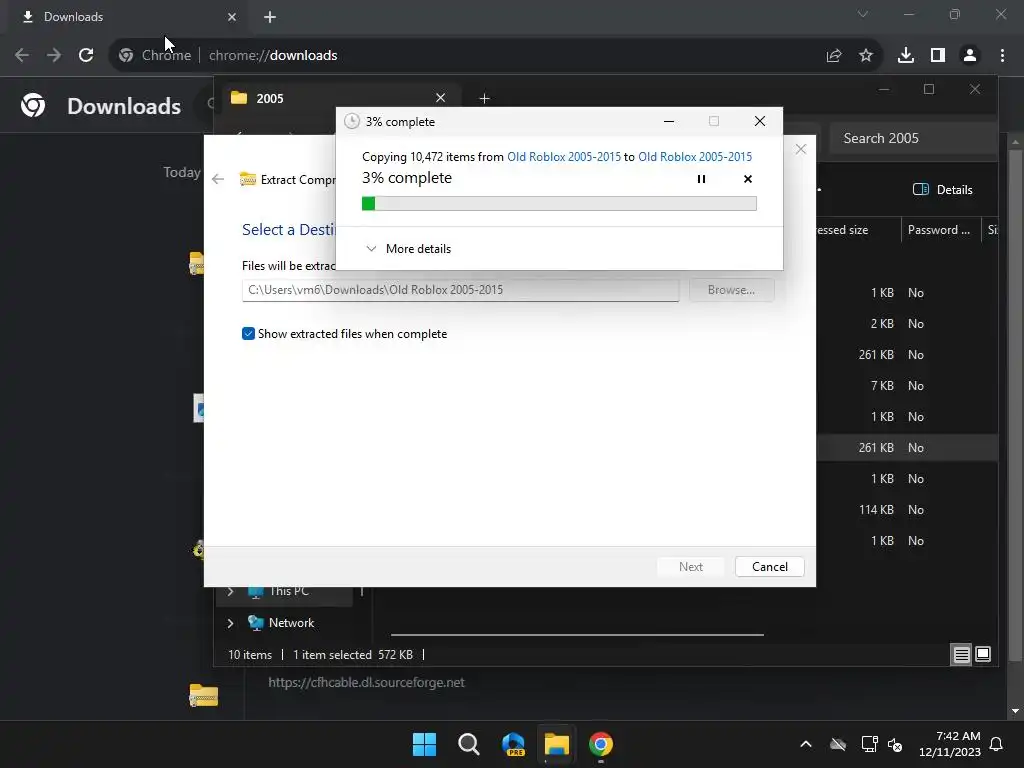Open the notification bell
Image resolution: width=1024 pixels, height=768 pixels.
(997, 744)
